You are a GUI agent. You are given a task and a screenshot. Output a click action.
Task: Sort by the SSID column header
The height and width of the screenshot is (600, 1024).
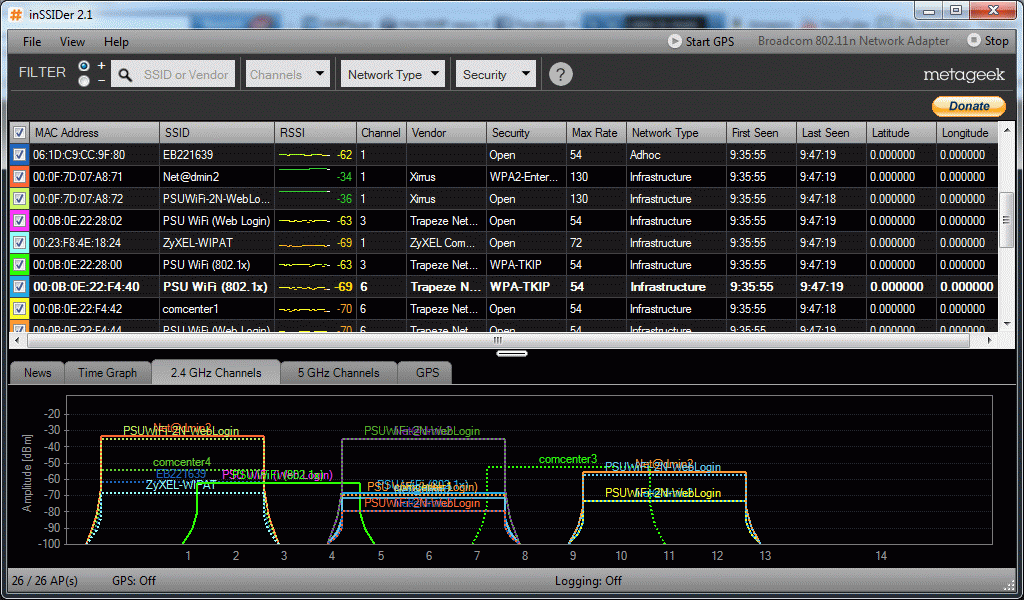tap(217, 133)
